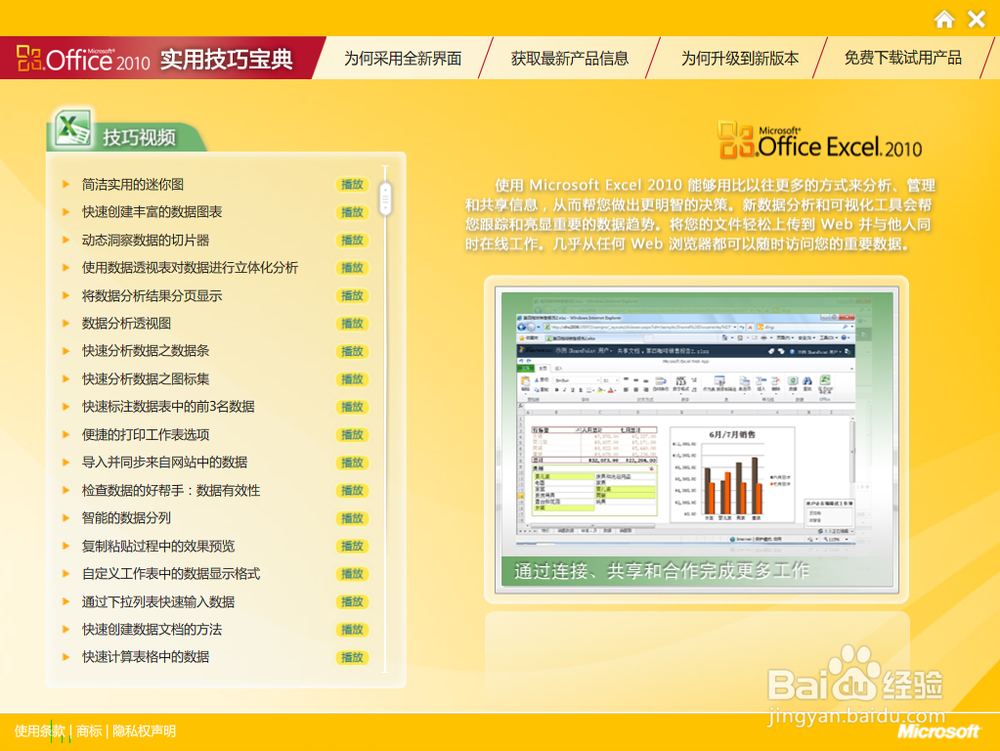Select the 便捷的打印工作表选项 title
This screenshot has width=1000, height=751.
point(145,435)
